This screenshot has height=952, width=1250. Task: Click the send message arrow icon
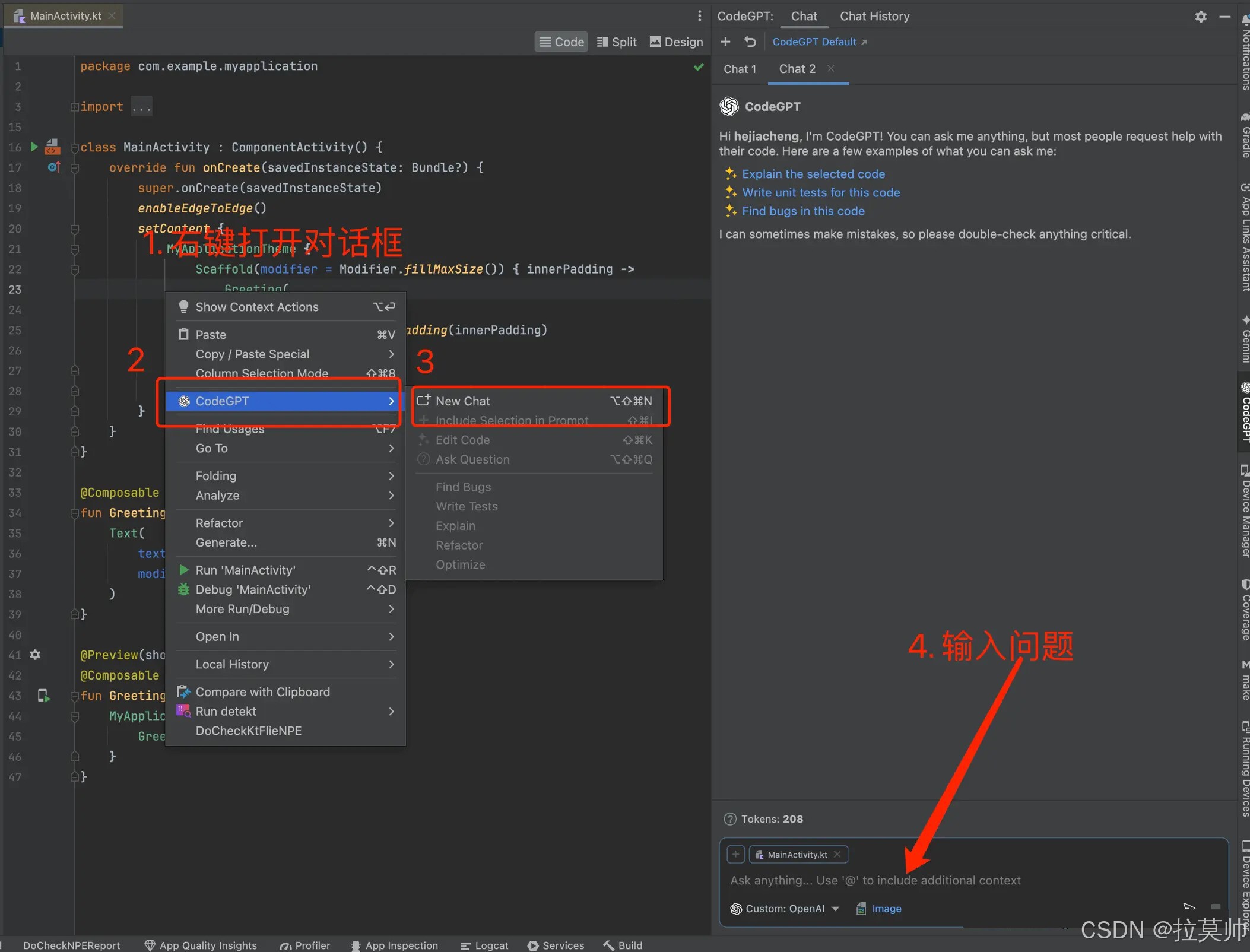(1189, 906)
